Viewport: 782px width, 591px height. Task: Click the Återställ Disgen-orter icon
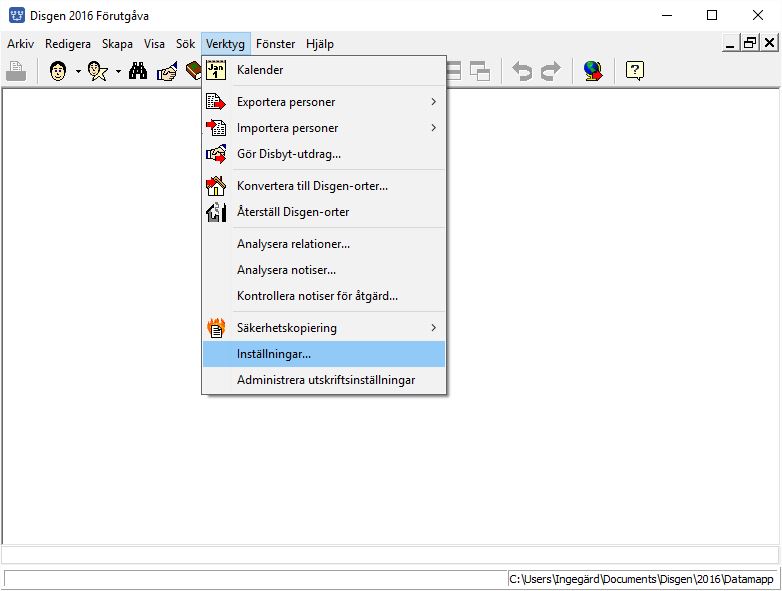pos(216,212)
